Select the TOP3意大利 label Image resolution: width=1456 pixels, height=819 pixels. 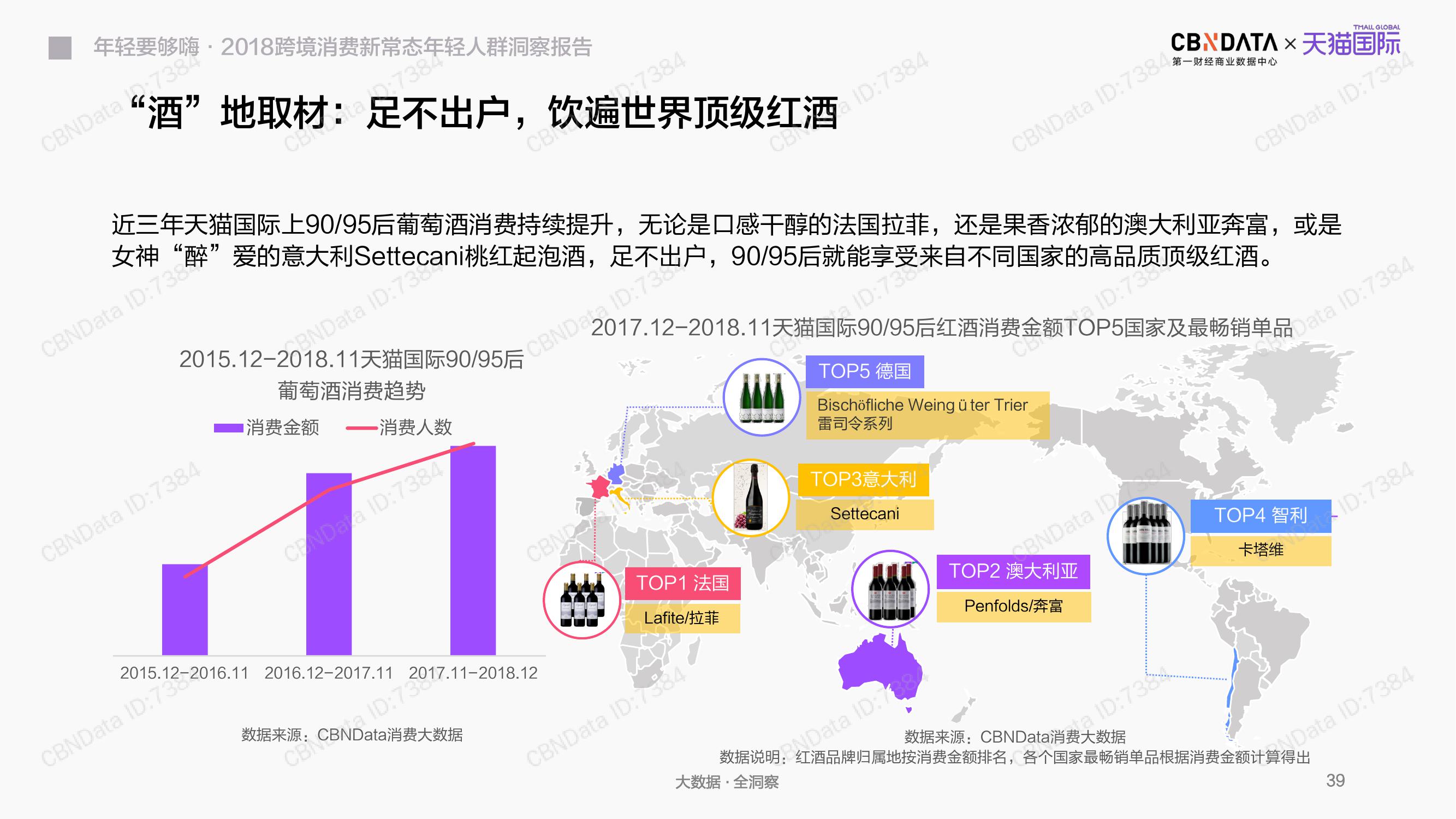[863, 480]
